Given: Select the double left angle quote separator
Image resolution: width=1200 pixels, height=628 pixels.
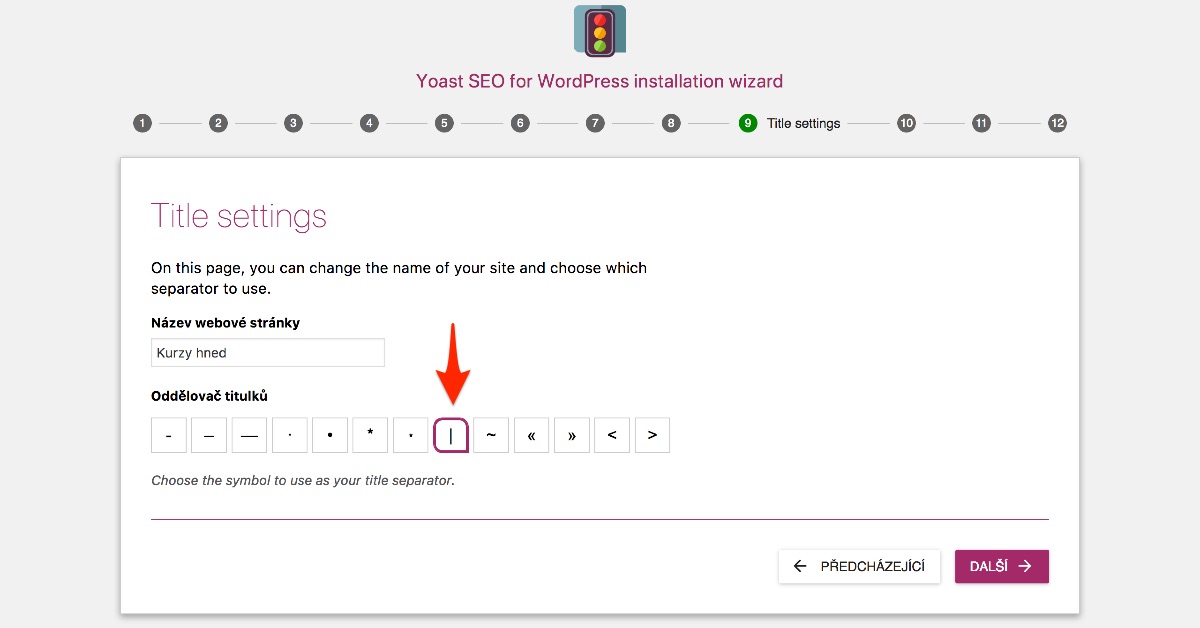Looking at the screenshot, I should (x=531, y=434).
